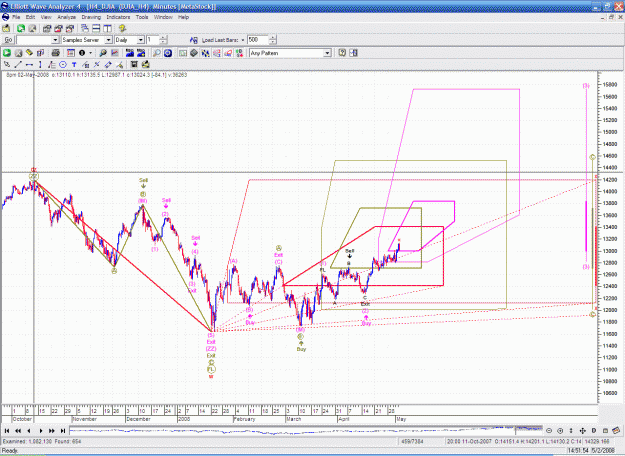Click the blue icon left of Load Last Bars

(x=194, y=40)
